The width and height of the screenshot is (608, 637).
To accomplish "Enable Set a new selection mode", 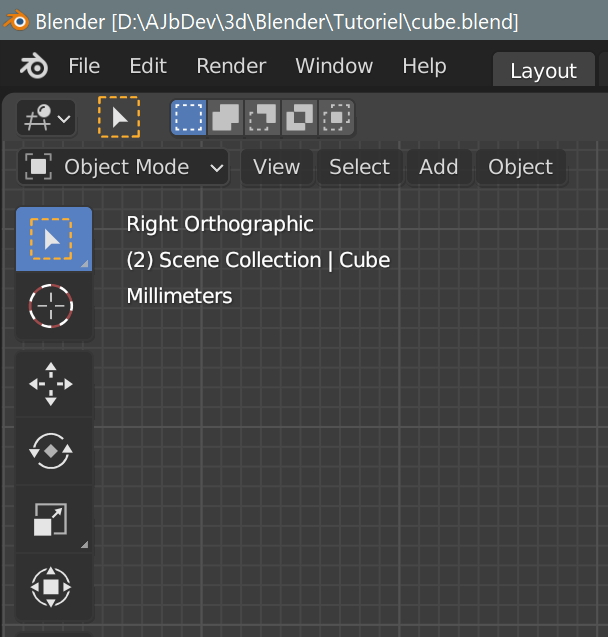I will [x=189, y=118].
